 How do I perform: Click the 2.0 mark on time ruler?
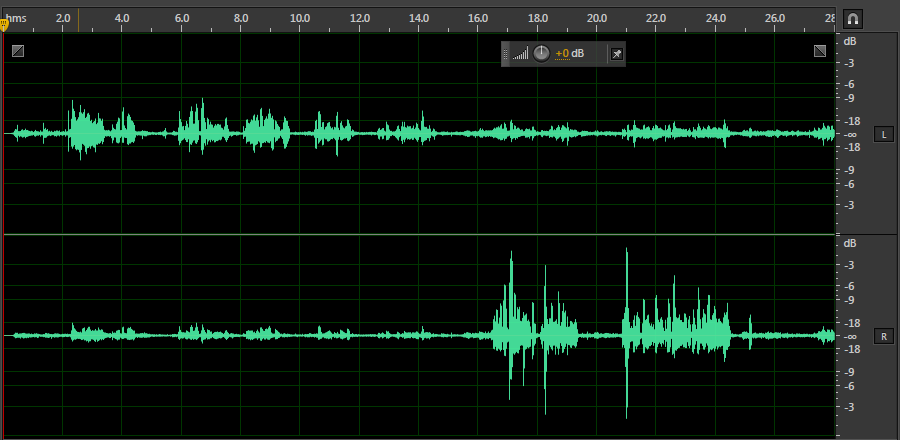coord(63,18)
